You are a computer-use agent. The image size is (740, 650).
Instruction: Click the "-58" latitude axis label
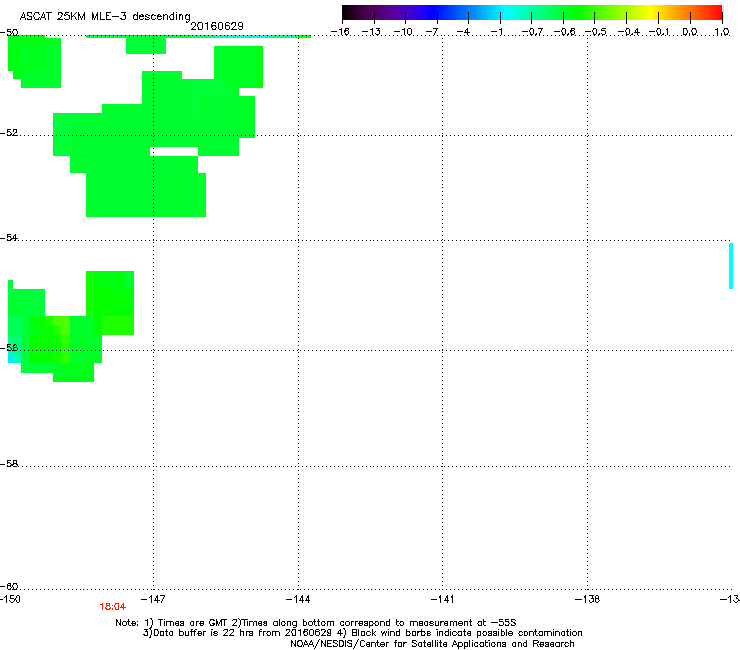(x=9, y=464)
